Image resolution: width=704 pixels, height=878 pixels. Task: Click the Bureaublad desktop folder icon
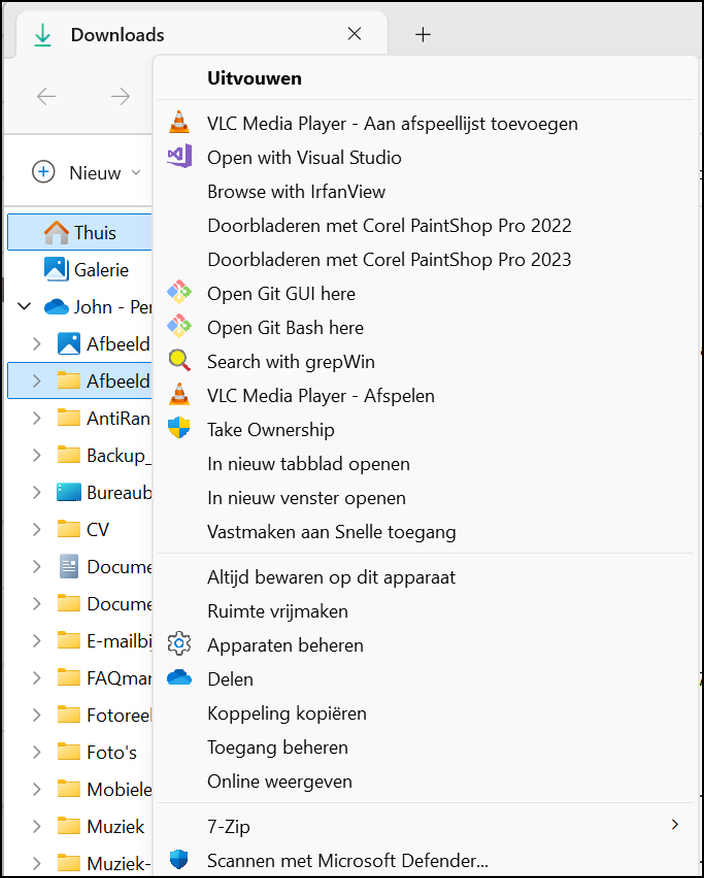69,492
